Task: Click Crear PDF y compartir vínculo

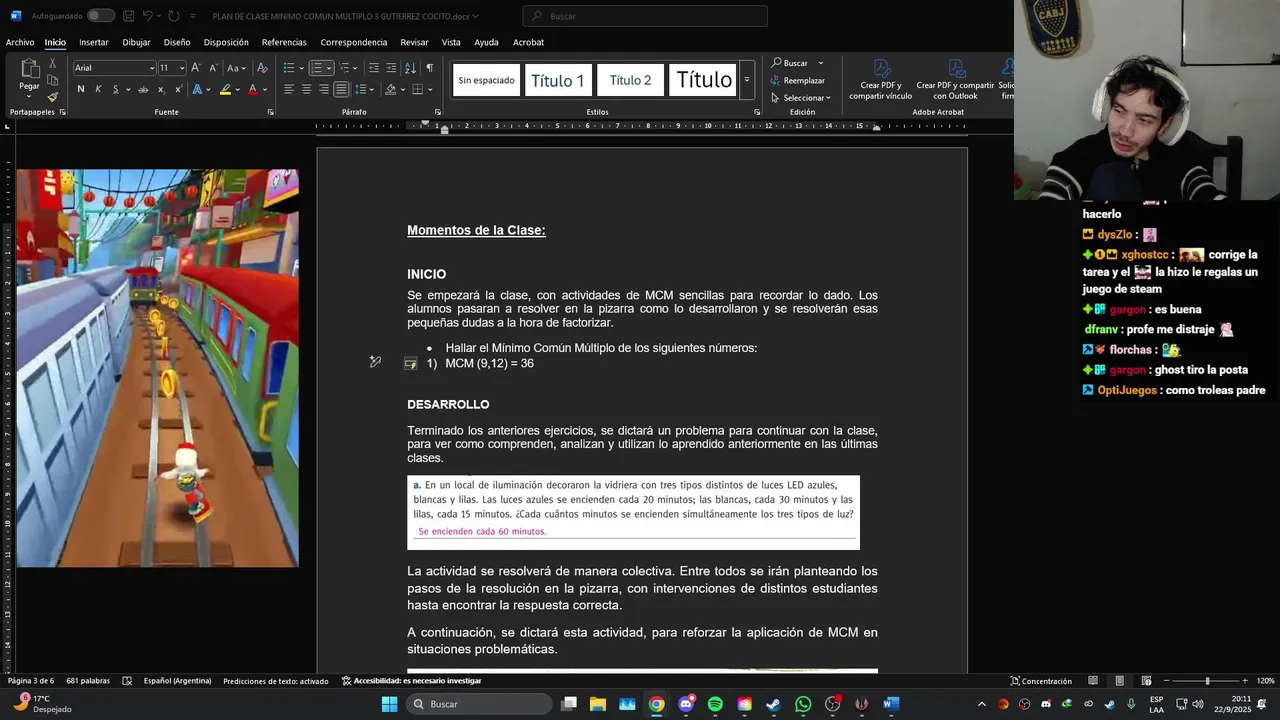Action: point(880,80)
